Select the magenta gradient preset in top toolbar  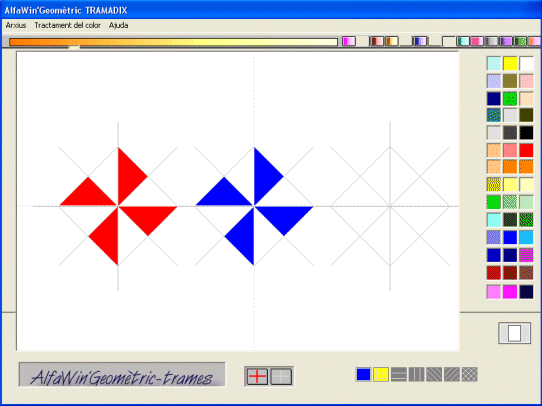tap(349, 41)
